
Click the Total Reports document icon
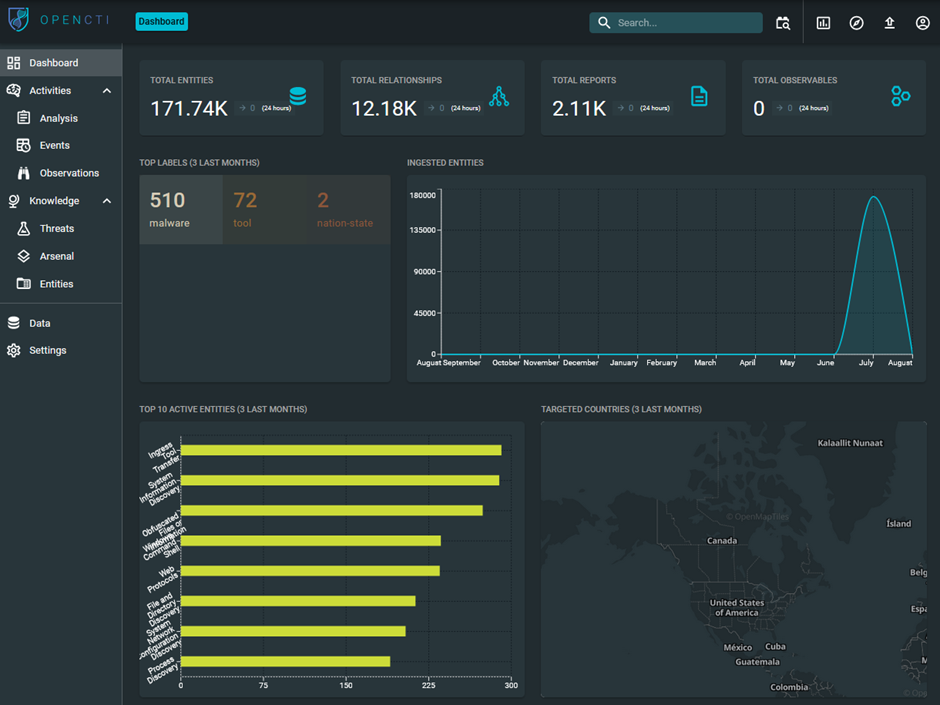click(699, 97)
